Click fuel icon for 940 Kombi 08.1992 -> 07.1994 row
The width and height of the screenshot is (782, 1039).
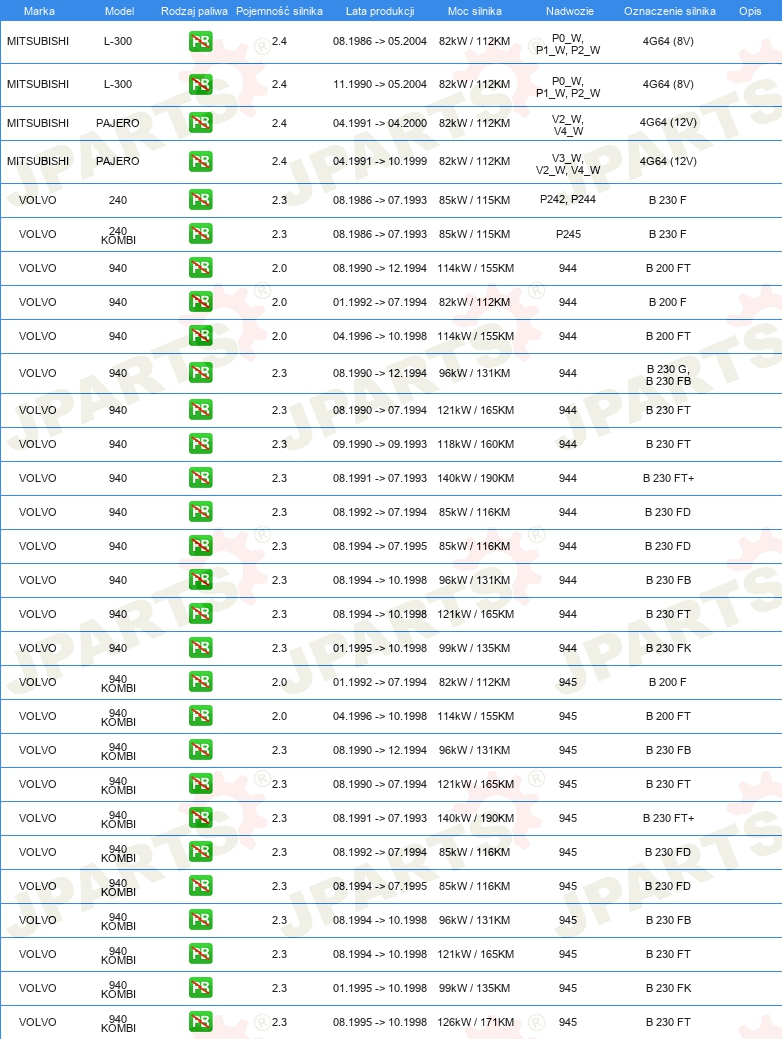point(200,851)
